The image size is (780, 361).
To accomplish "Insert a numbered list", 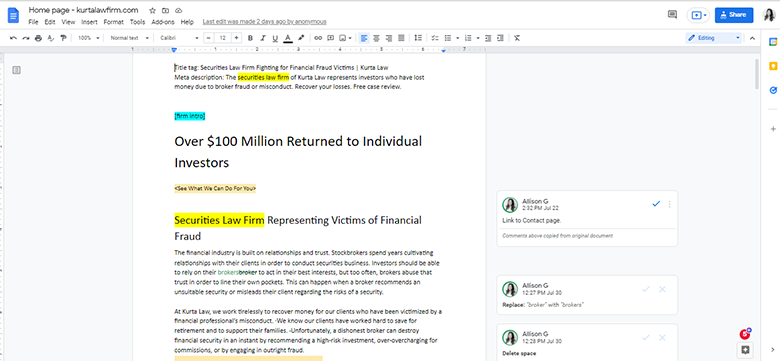I will [468, 38].
